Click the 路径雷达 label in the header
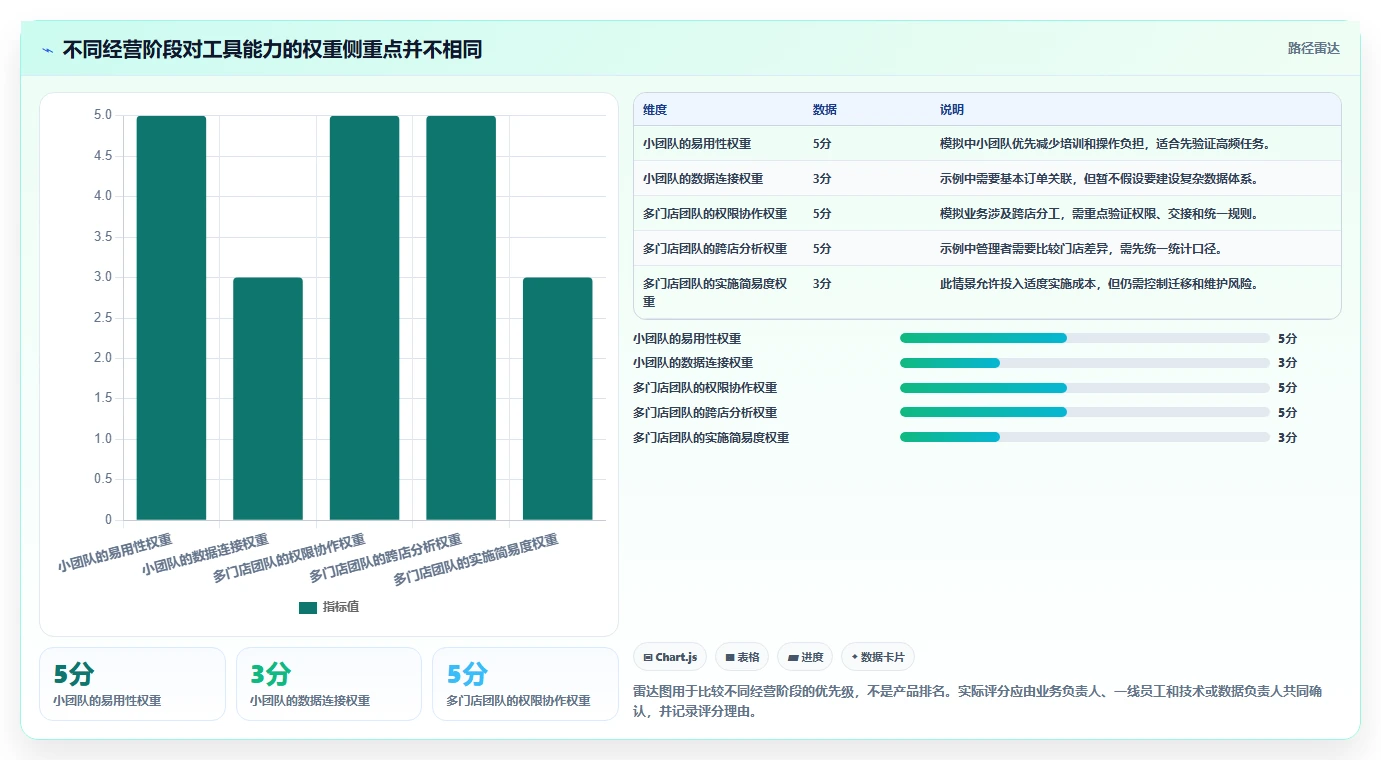Viewport: 1381px width, 760px height. [1313, 48]
